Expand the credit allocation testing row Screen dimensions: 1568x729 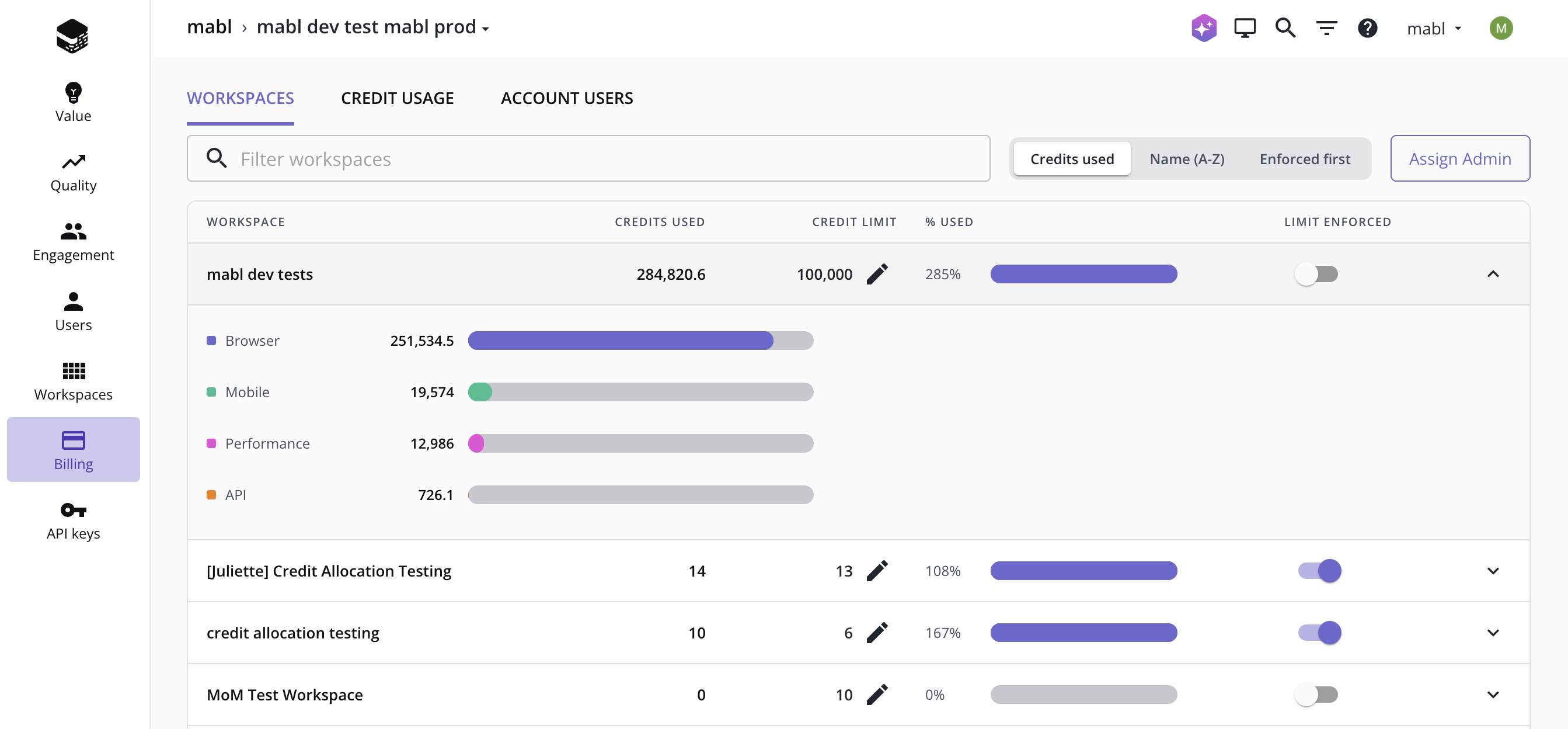[x=1493, y=633]
